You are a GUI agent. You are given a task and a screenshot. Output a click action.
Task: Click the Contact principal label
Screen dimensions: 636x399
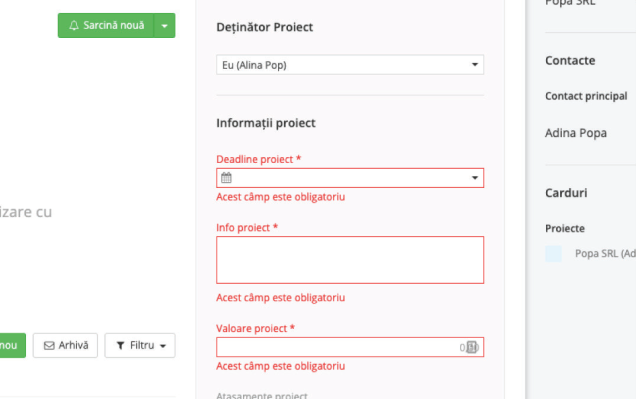586,96
